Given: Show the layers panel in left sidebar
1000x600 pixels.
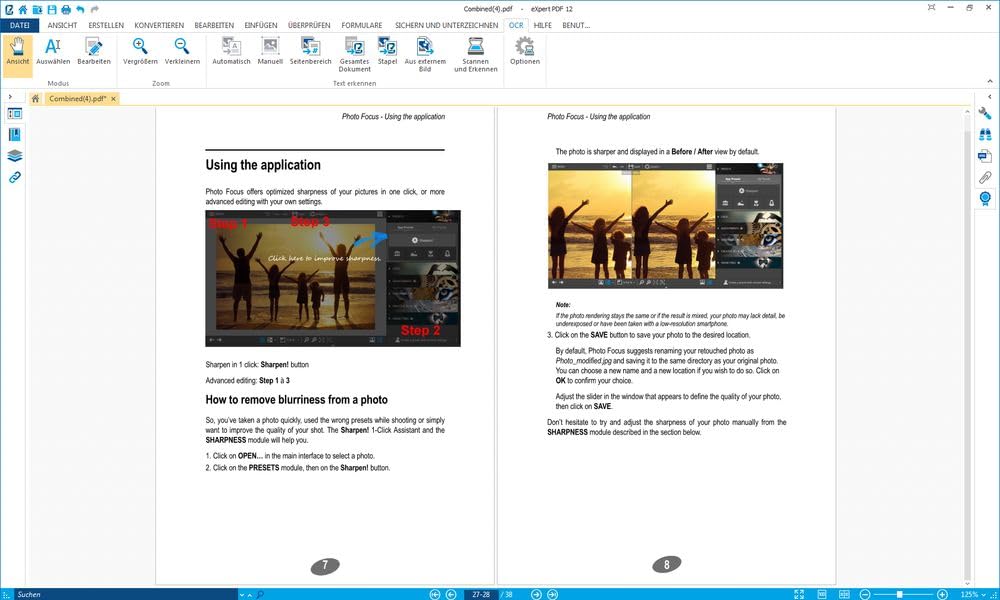Looking at the screenshot, I should point(15,156).
